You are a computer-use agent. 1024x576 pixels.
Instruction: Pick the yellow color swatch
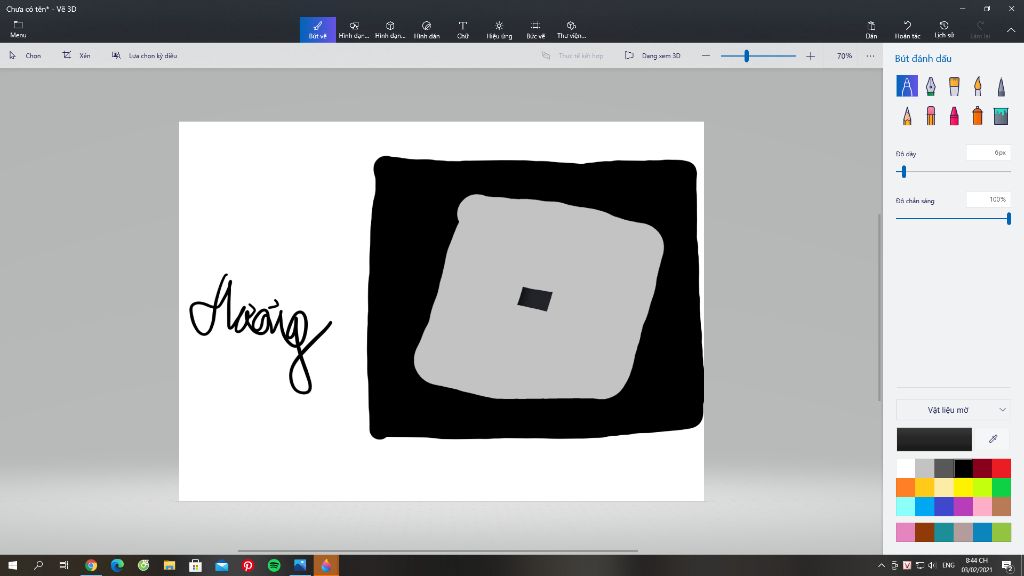[963, 487]
